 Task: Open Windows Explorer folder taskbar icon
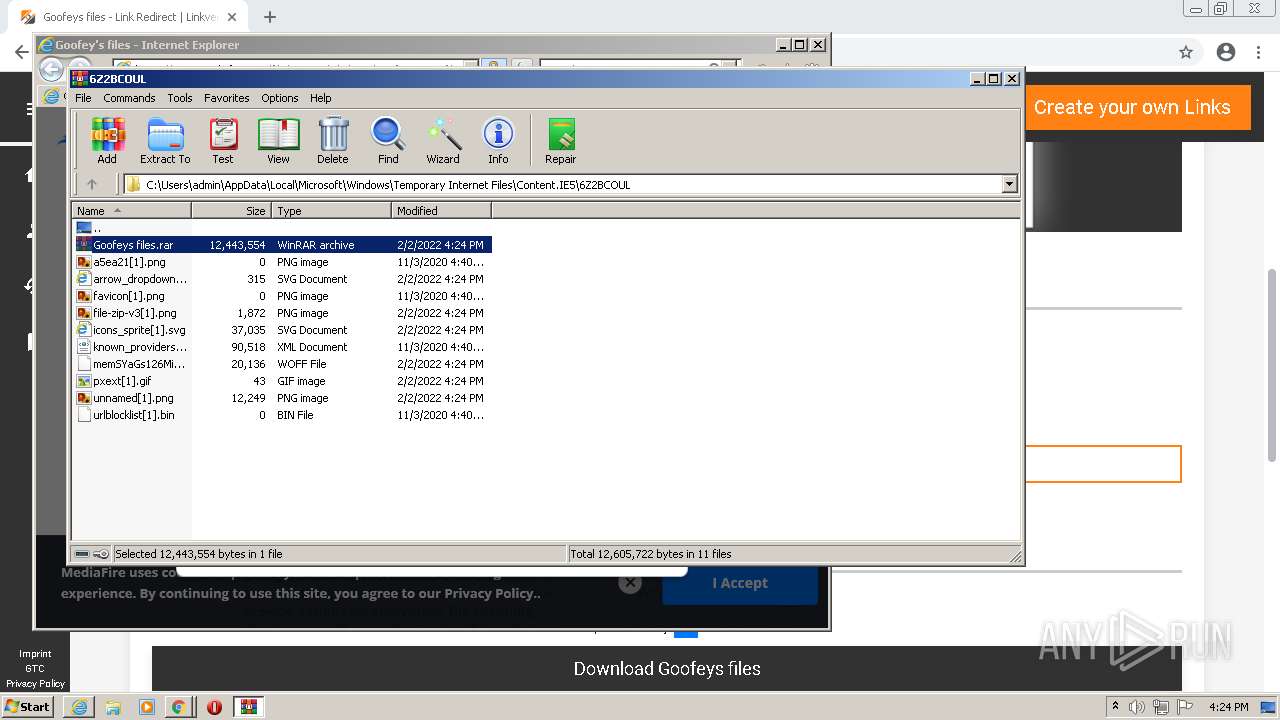click(x=113, y=707)
